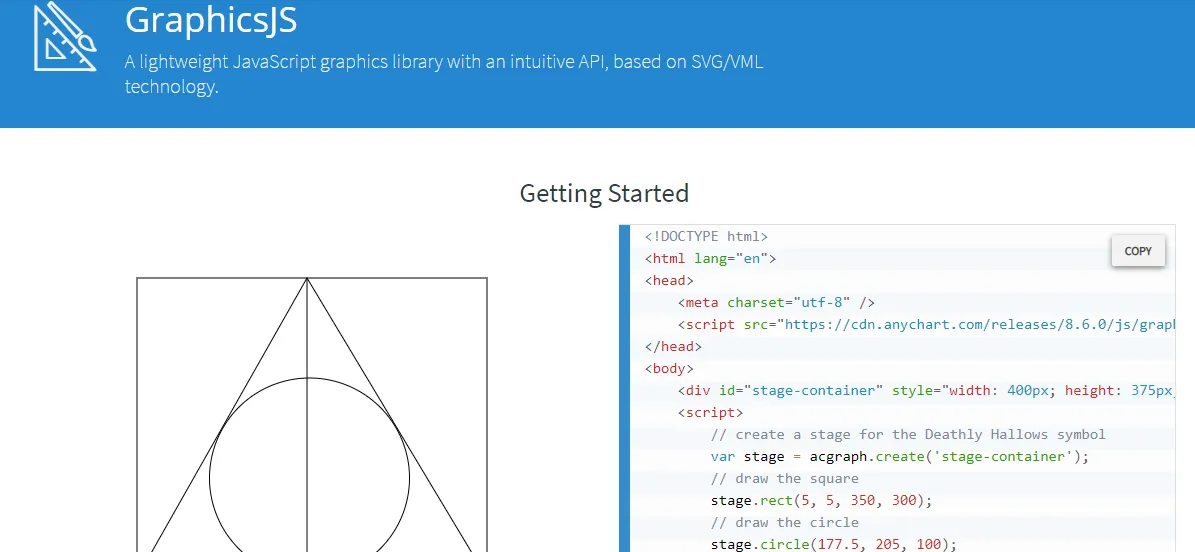Click the '// create a stage' comment line
1195x552 pixels.
(908, 435)
